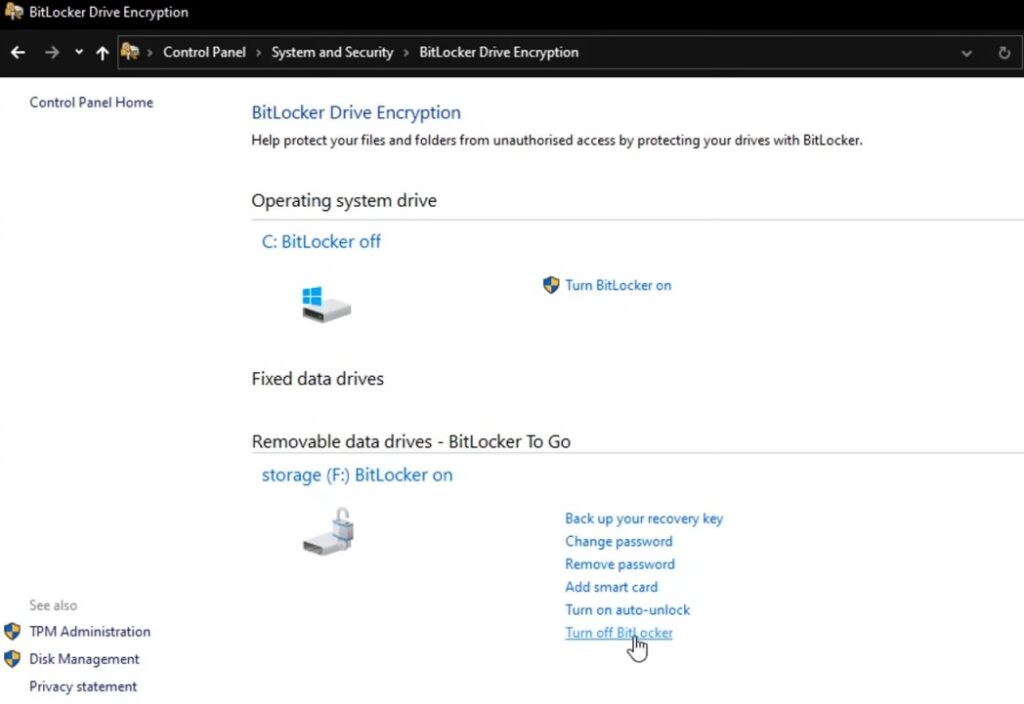This screenshot has width=1024, height=704.
Task: Select System and Security breadcrumb
Action: (332, 52)
